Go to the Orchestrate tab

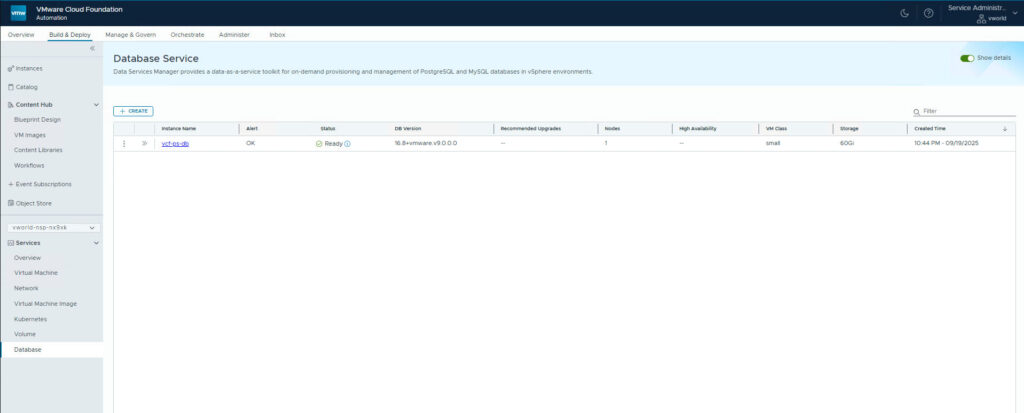(x=187, y=35)
